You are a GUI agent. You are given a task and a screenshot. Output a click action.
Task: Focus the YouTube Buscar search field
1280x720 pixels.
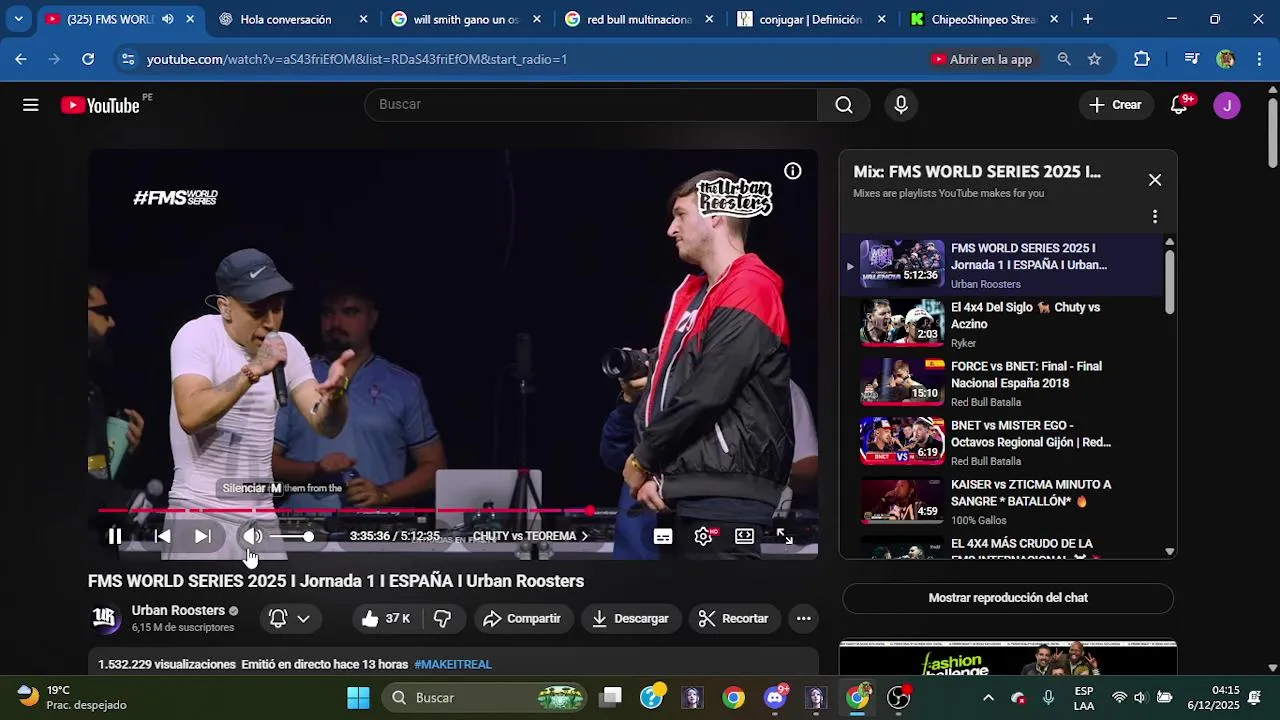point(591,105)
